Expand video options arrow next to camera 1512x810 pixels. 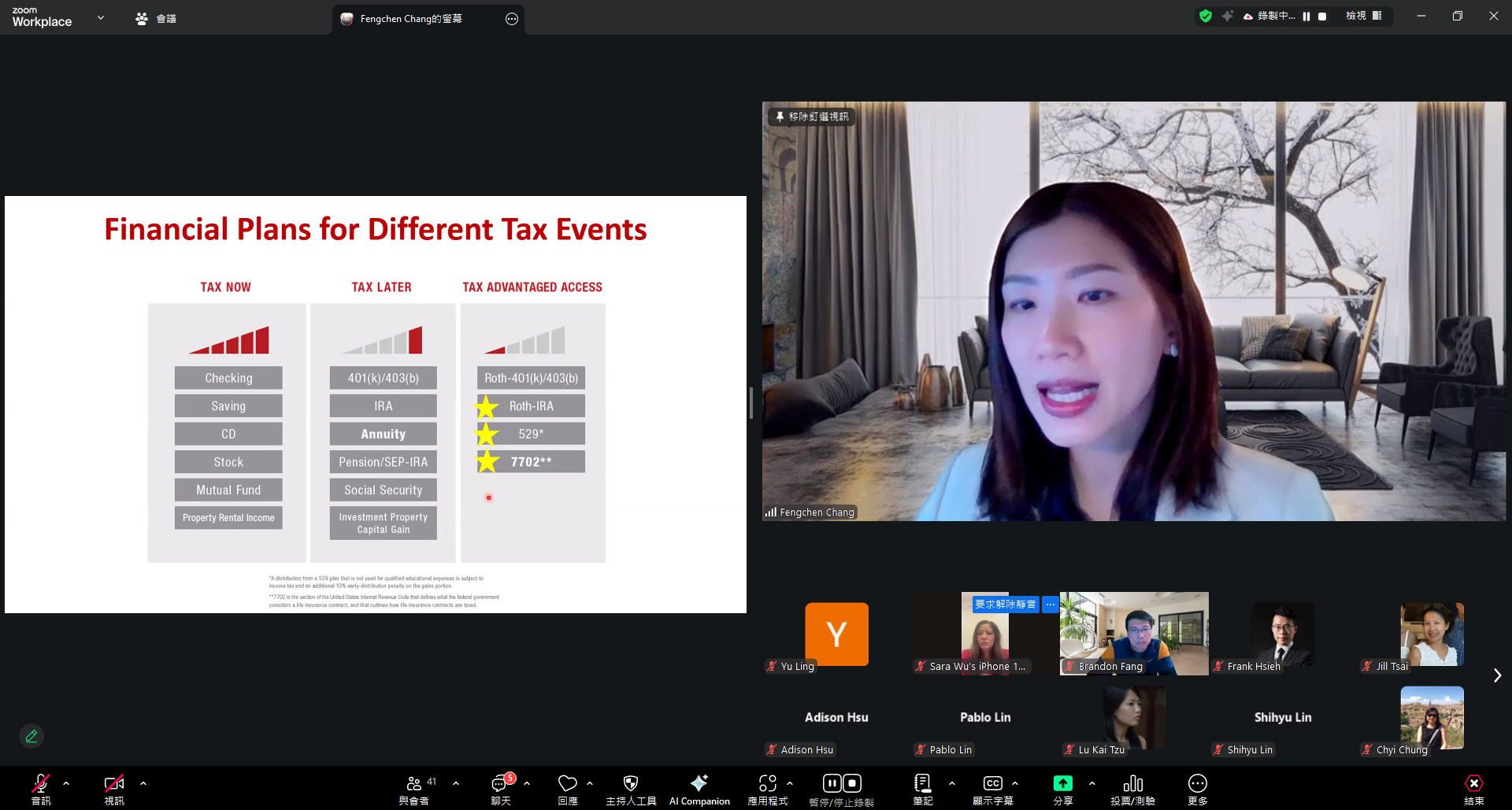pyautogui.click(x=143, y=783)
